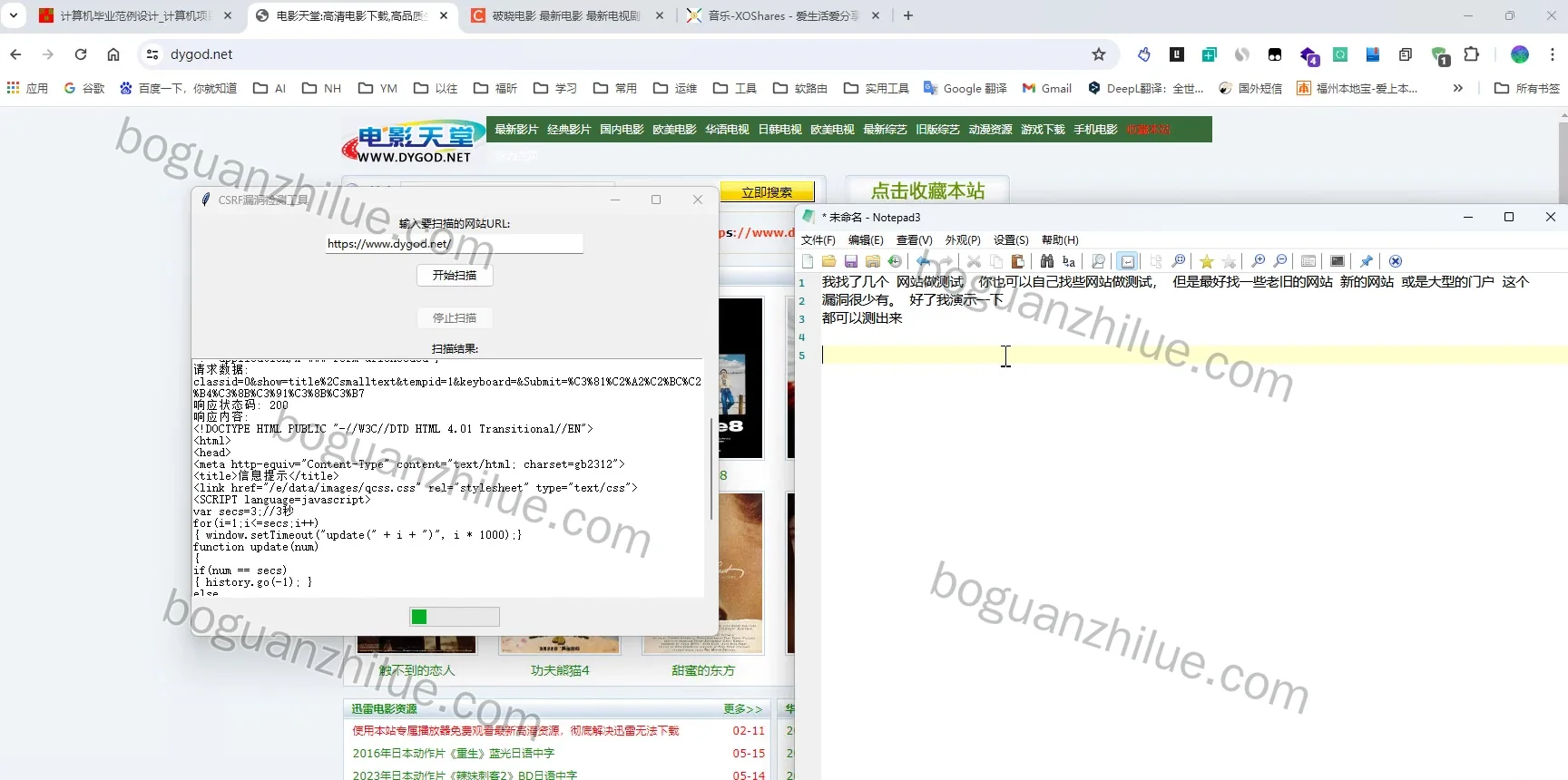Show hidden bookmarks with the double chevron
The image size is (1568, 780).
click(1458, 88)
